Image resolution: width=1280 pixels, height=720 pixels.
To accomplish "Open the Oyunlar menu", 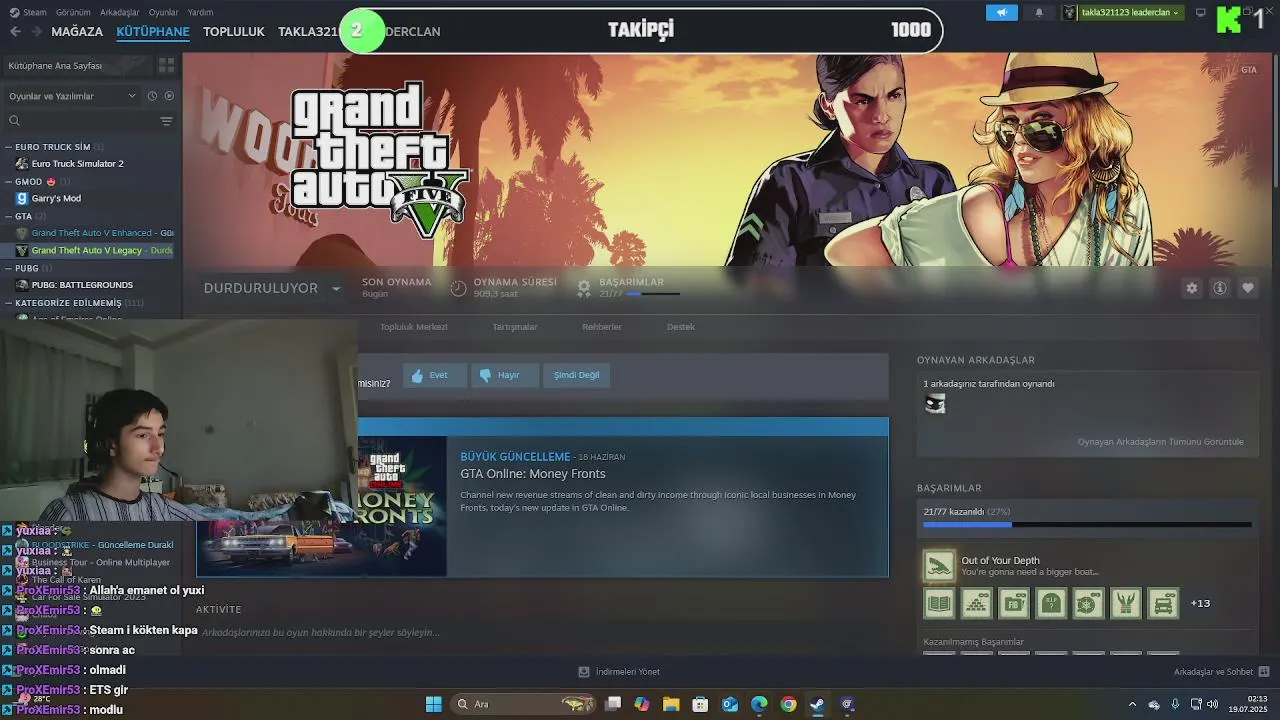I will click(x=163, y=12).
